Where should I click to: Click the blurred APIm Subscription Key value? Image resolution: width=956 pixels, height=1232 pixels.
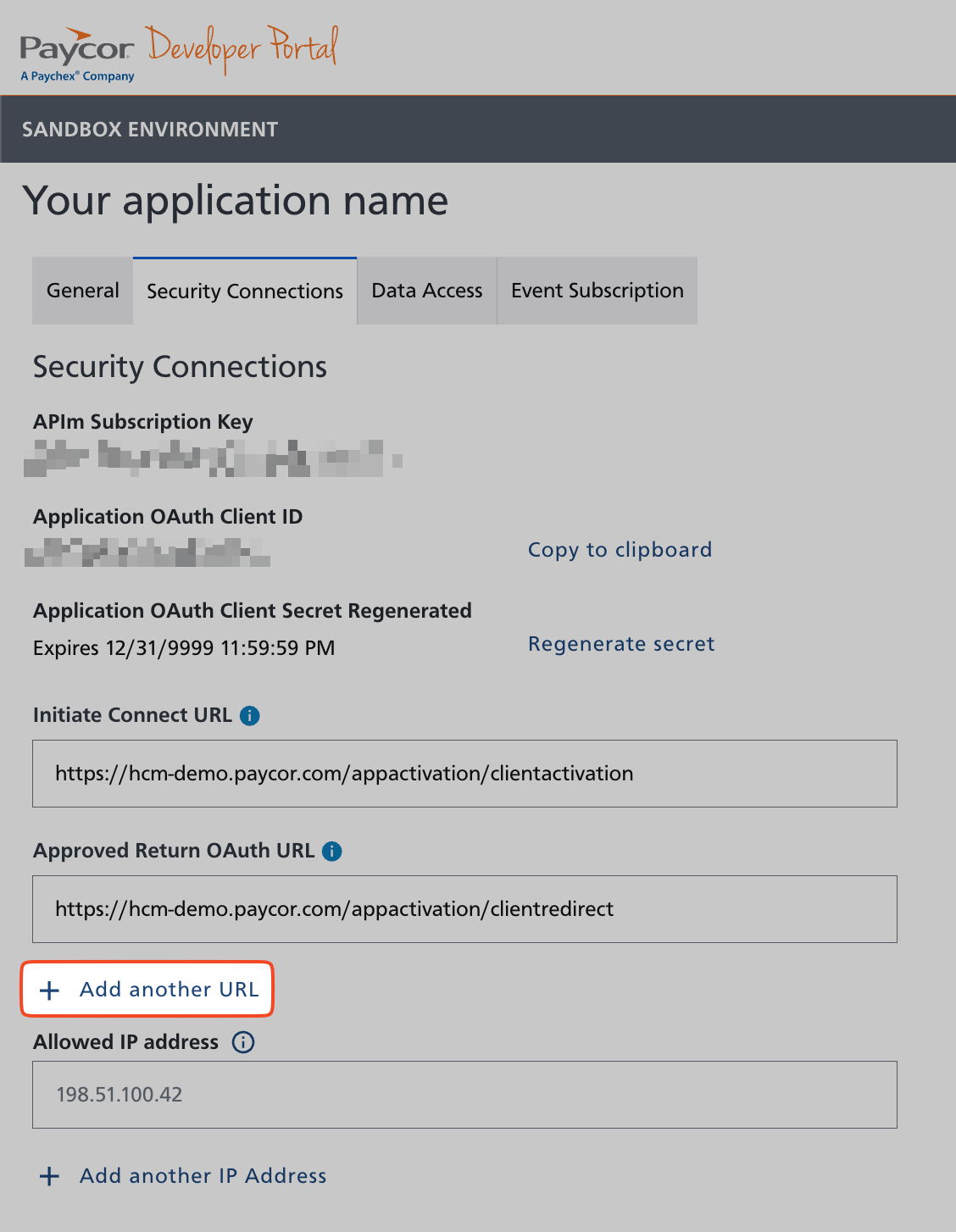coord(212,458)
